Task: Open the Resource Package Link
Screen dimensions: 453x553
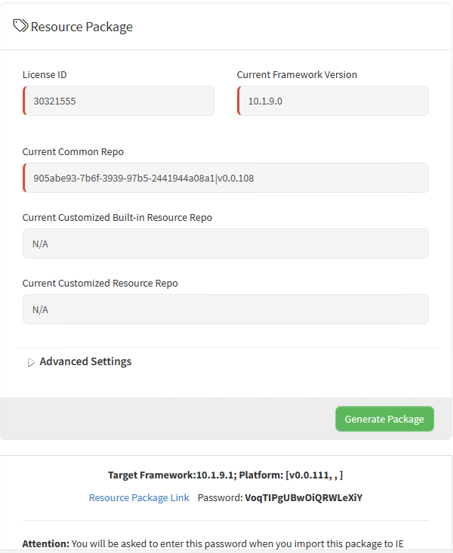Action: tap(139, 498)
